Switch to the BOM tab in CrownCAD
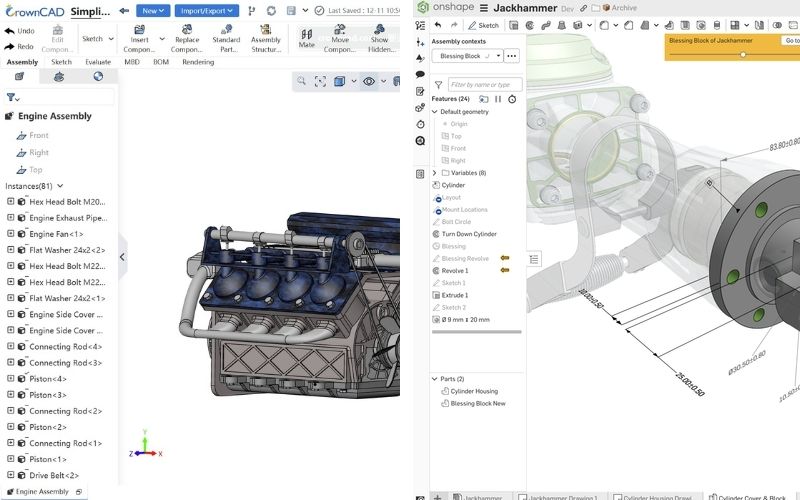This screenshot has width=800, height=500. tap(161, 62)
